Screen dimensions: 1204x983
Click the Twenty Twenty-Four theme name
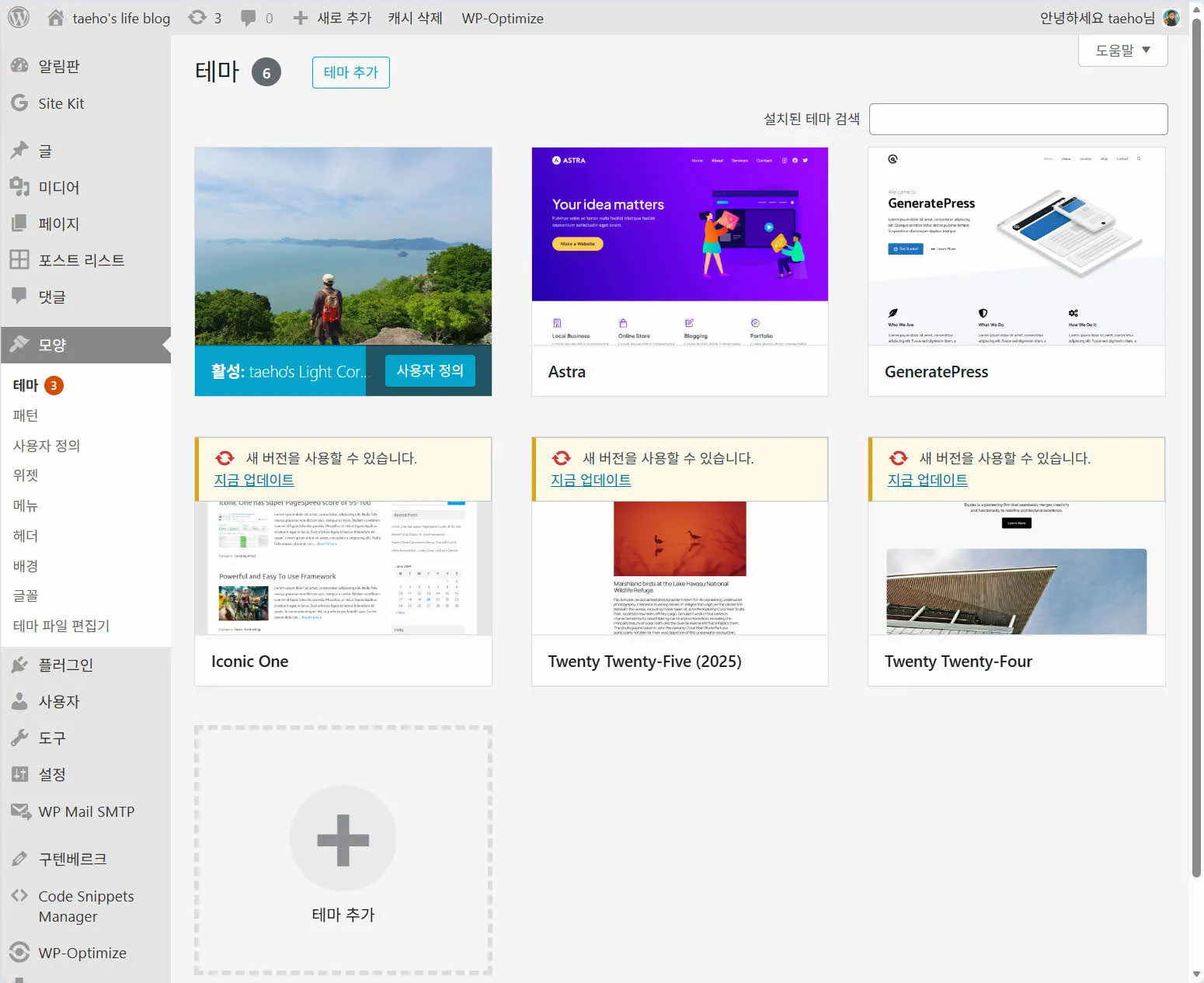pyautogui.click(x=959, y=662)
